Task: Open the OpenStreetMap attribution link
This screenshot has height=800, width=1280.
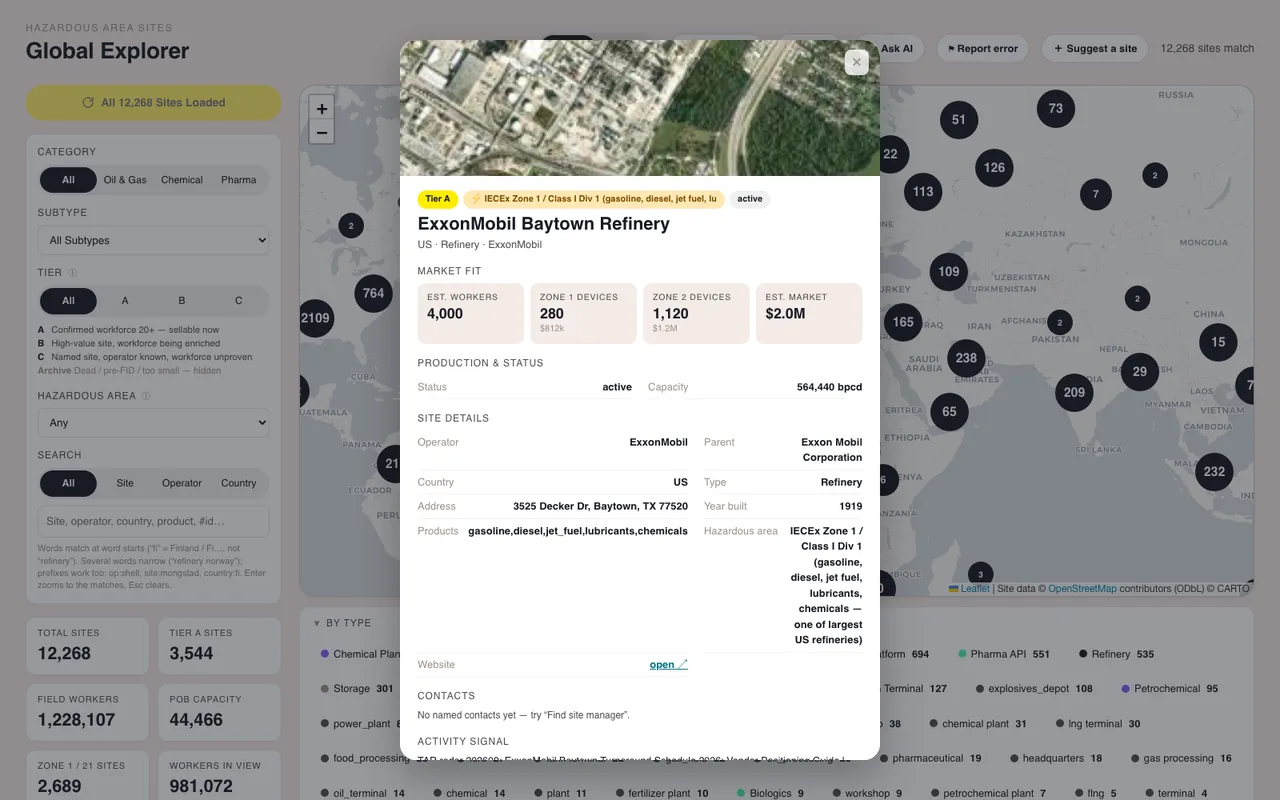Action: [1082, 589]
